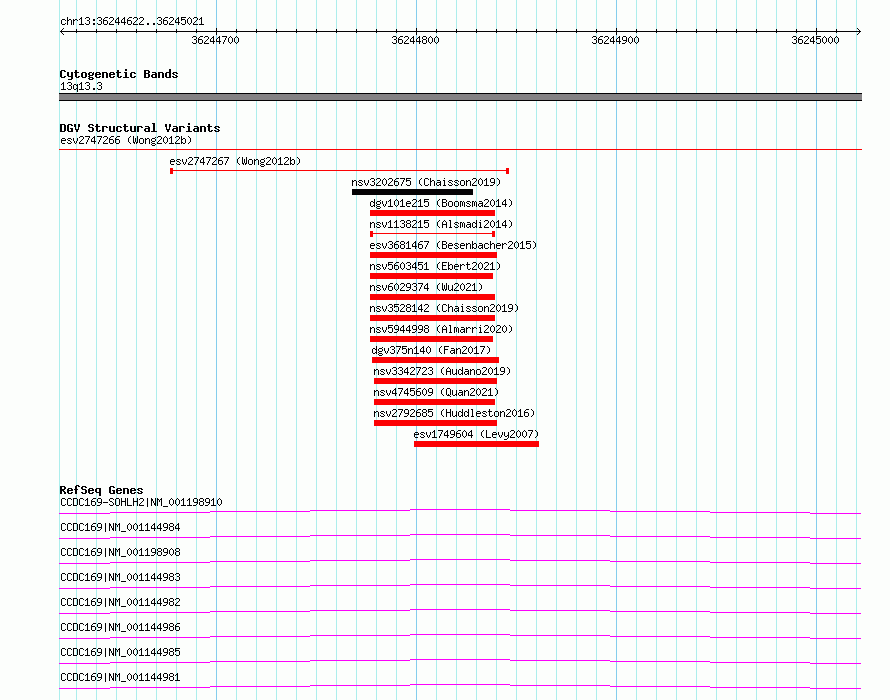Click the DGV Structural Variants track title
890x700 pixels.
(139, 128)
